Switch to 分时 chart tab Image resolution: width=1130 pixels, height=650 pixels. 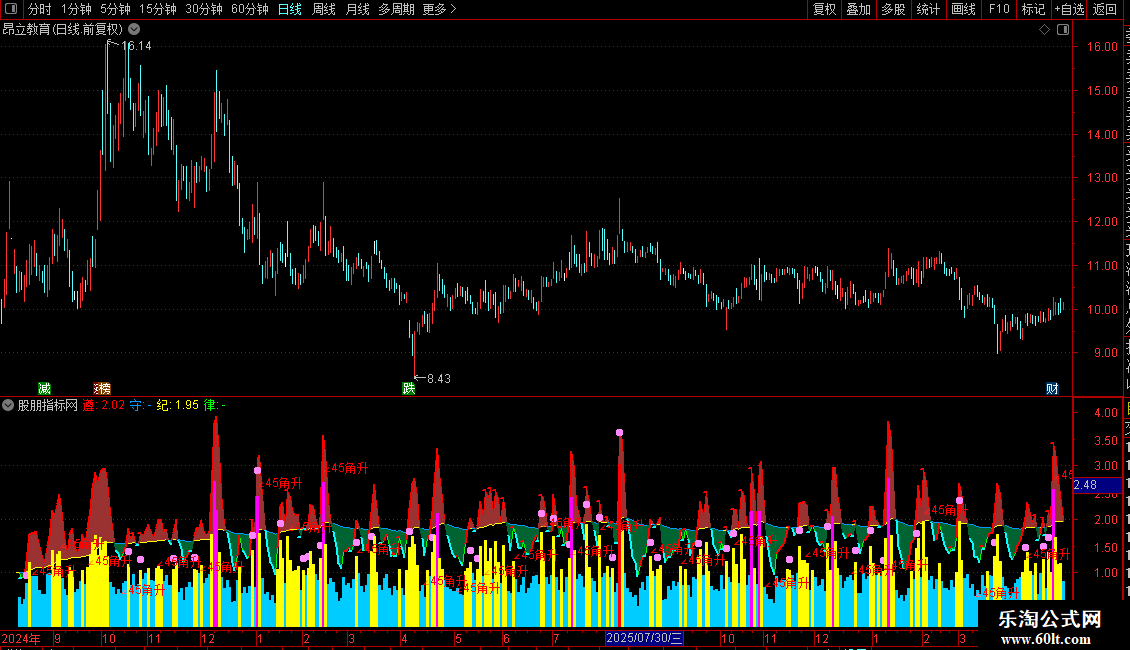[x=40, y=9]
